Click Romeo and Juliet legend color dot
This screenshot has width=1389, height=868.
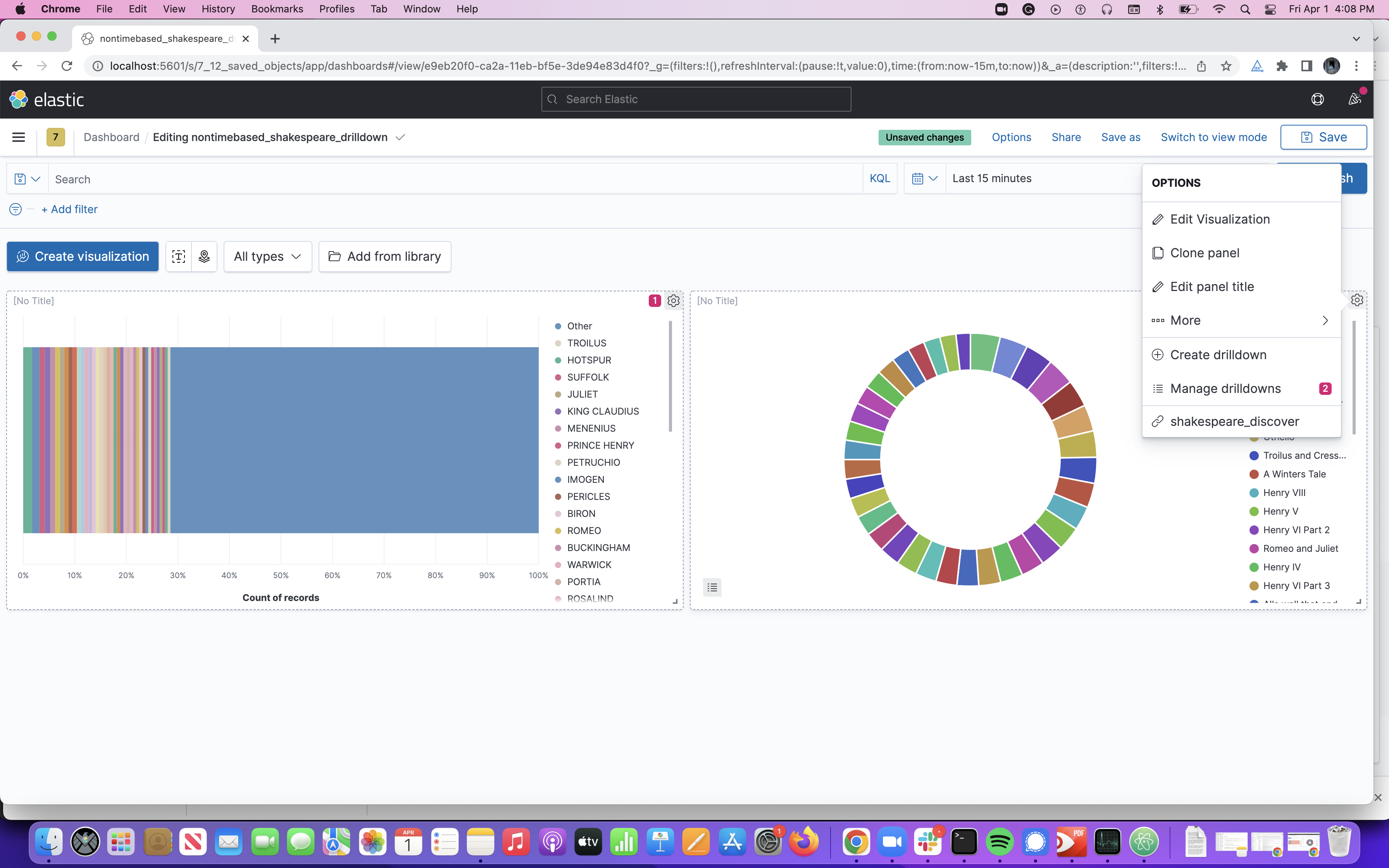(1254, 549)
